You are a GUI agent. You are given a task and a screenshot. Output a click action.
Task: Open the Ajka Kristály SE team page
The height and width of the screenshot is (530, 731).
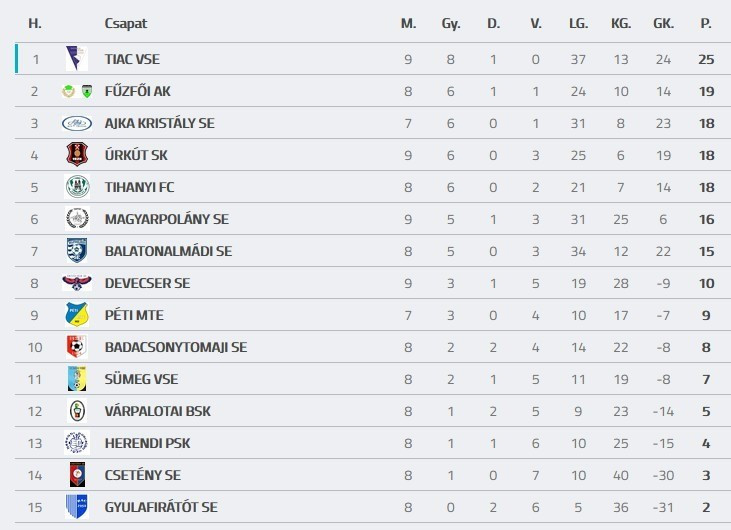[159, 123]
